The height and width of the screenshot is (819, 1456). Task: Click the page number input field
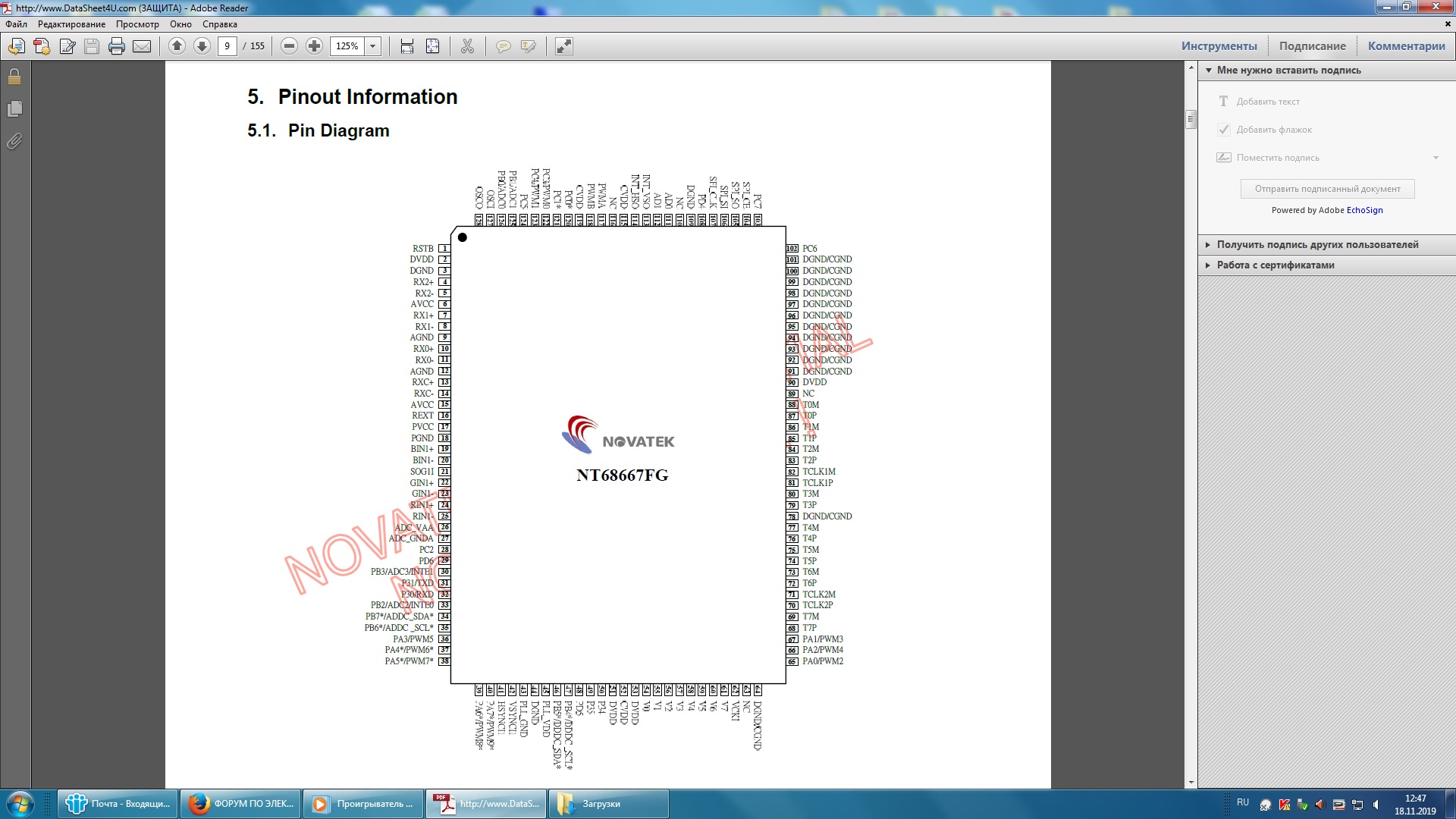[227, 46]
